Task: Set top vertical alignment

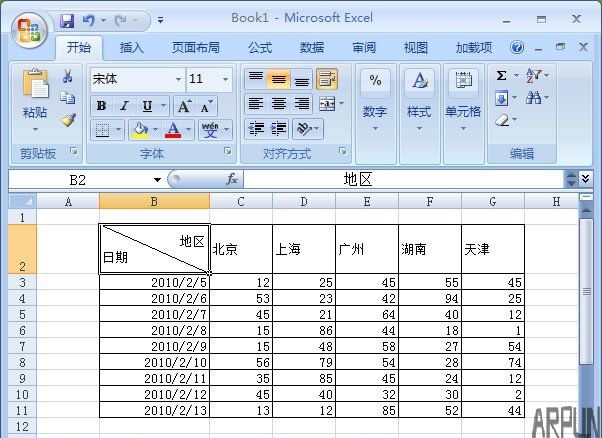Action: click(256, 79)
